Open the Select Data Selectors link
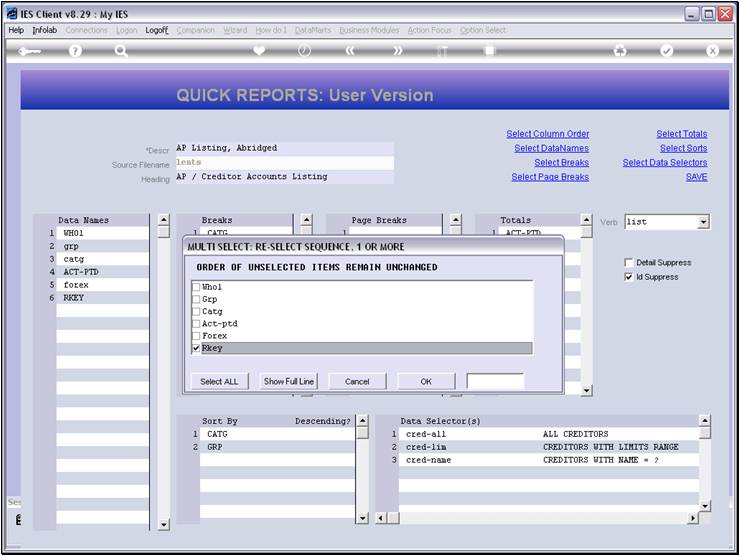This screenshot has width=739, height=555. [665, 163]
